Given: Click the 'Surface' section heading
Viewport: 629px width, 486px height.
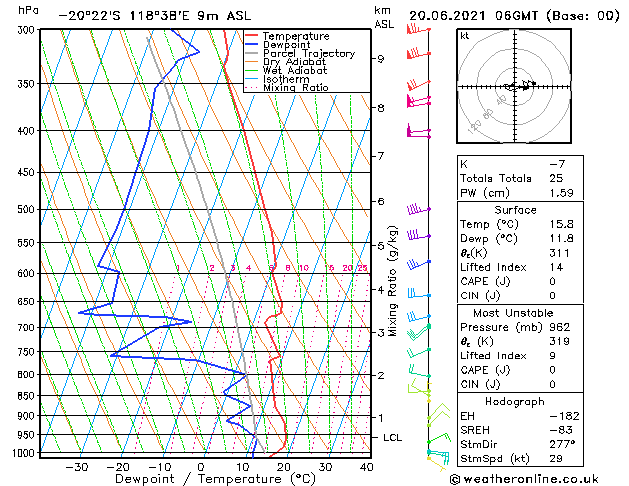Looking at the screenshot, I should 515,210.
